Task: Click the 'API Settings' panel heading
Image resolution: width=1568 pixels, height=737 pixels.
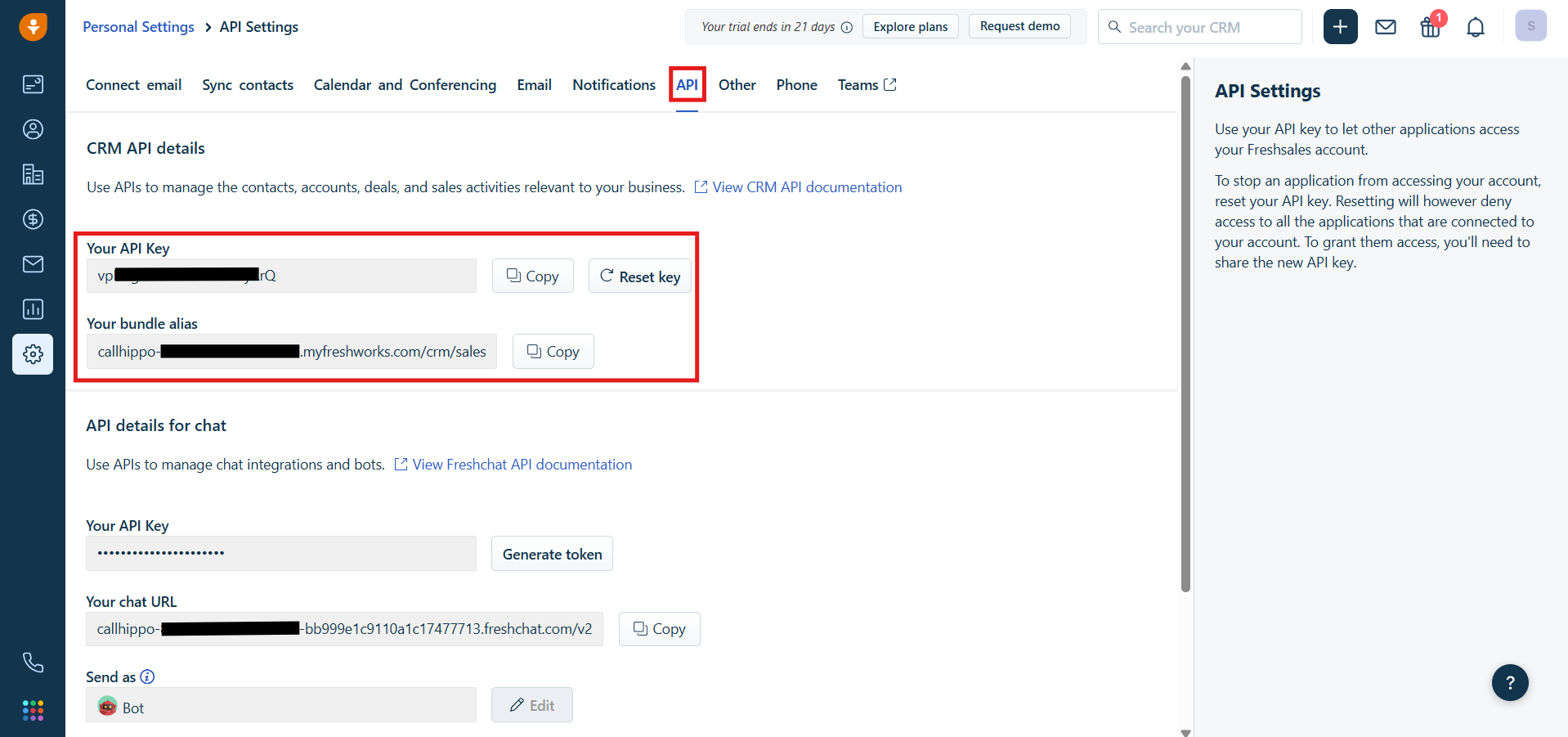Action: pyautogui.click(x=1267, y=91)
